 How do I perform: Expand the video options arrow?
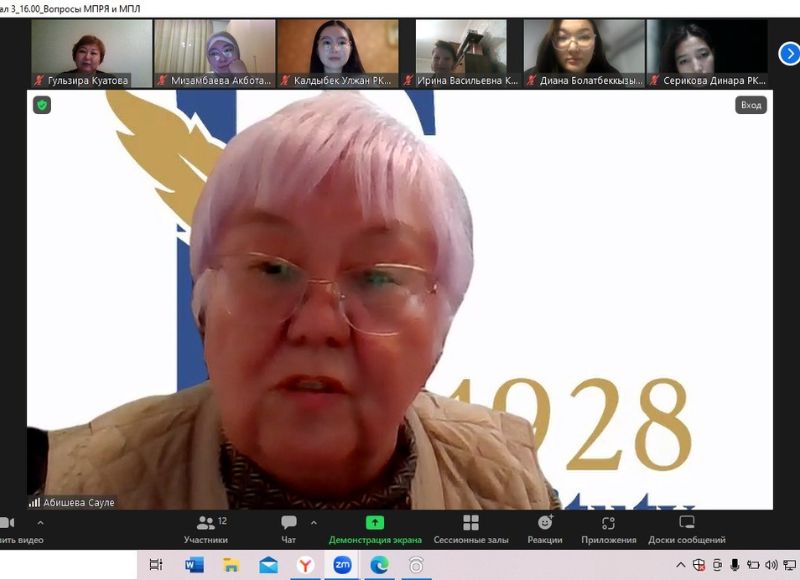pos(40,522)
